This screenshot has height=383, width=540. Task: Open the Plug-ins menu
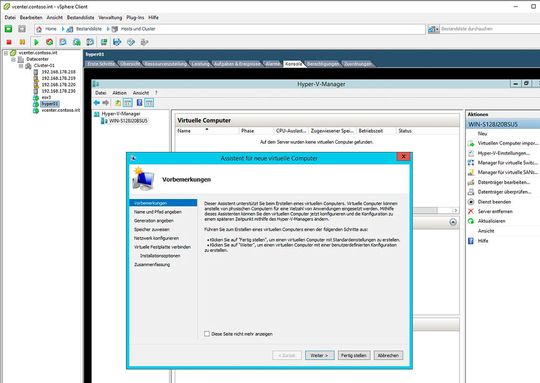[x=135, y=18]
